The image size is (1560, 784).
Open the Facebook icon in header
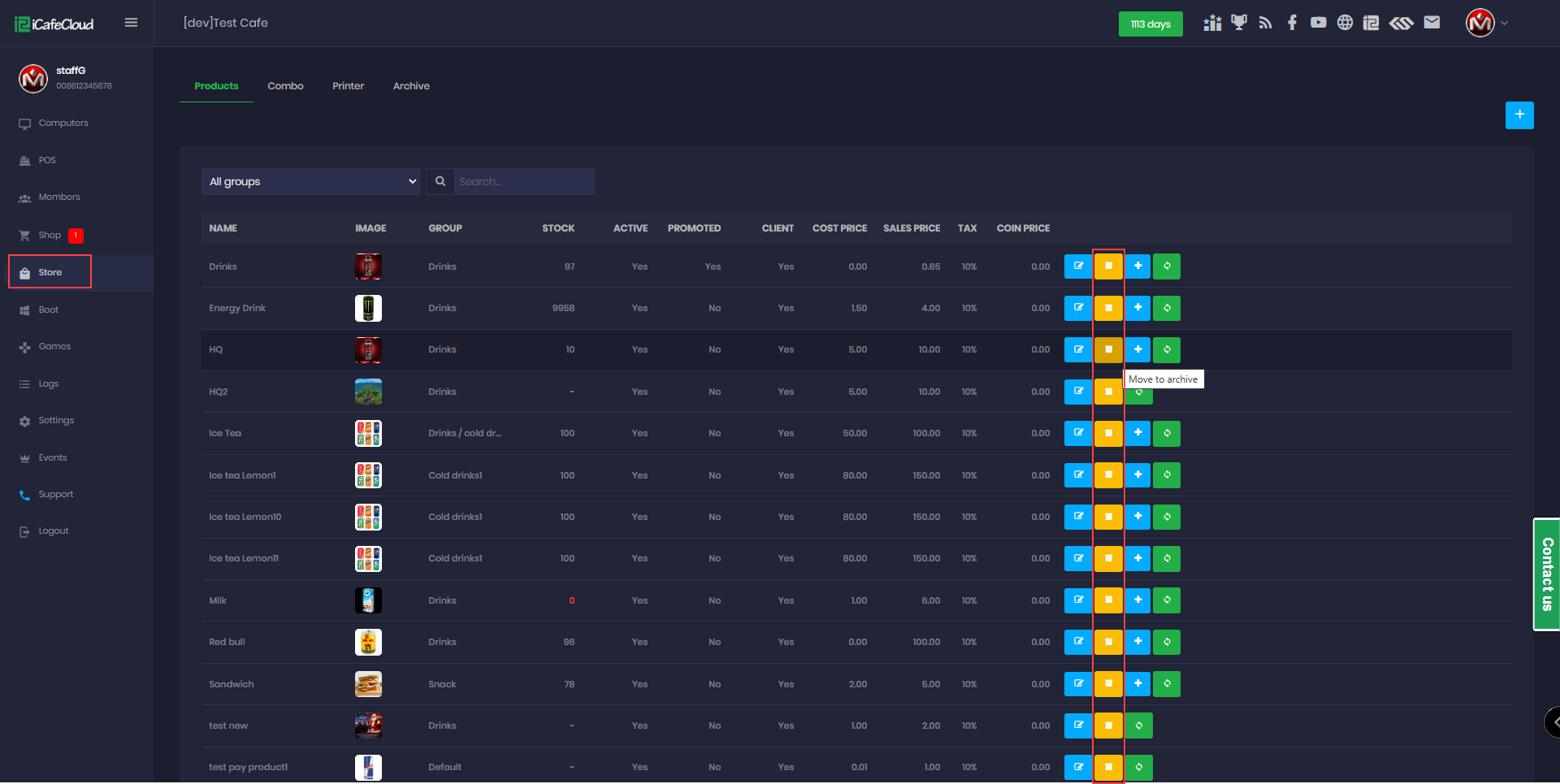[x=1292, y=23]
